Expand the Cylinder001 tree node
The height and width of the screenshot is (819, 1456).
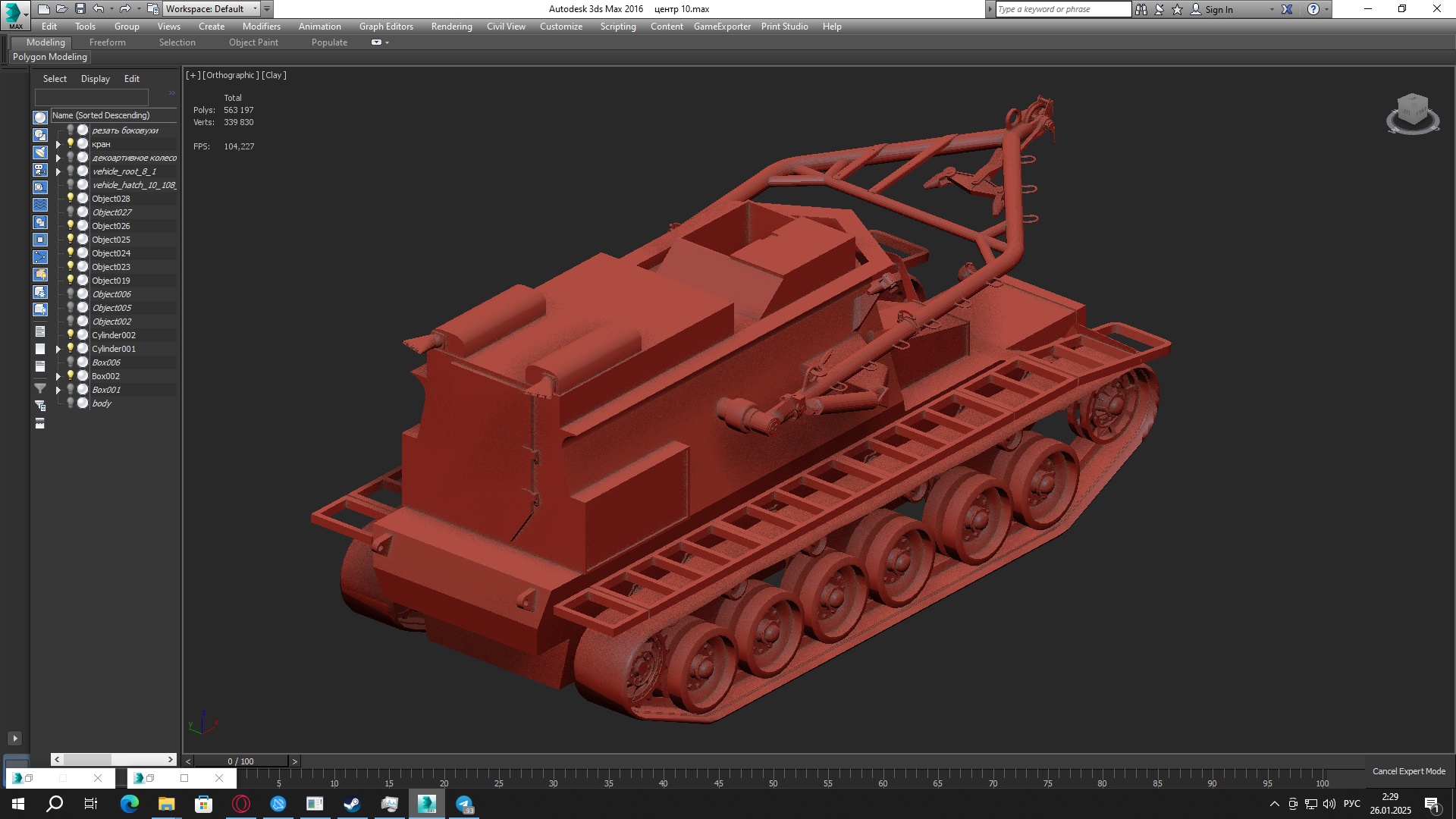[x=58, y=349]
